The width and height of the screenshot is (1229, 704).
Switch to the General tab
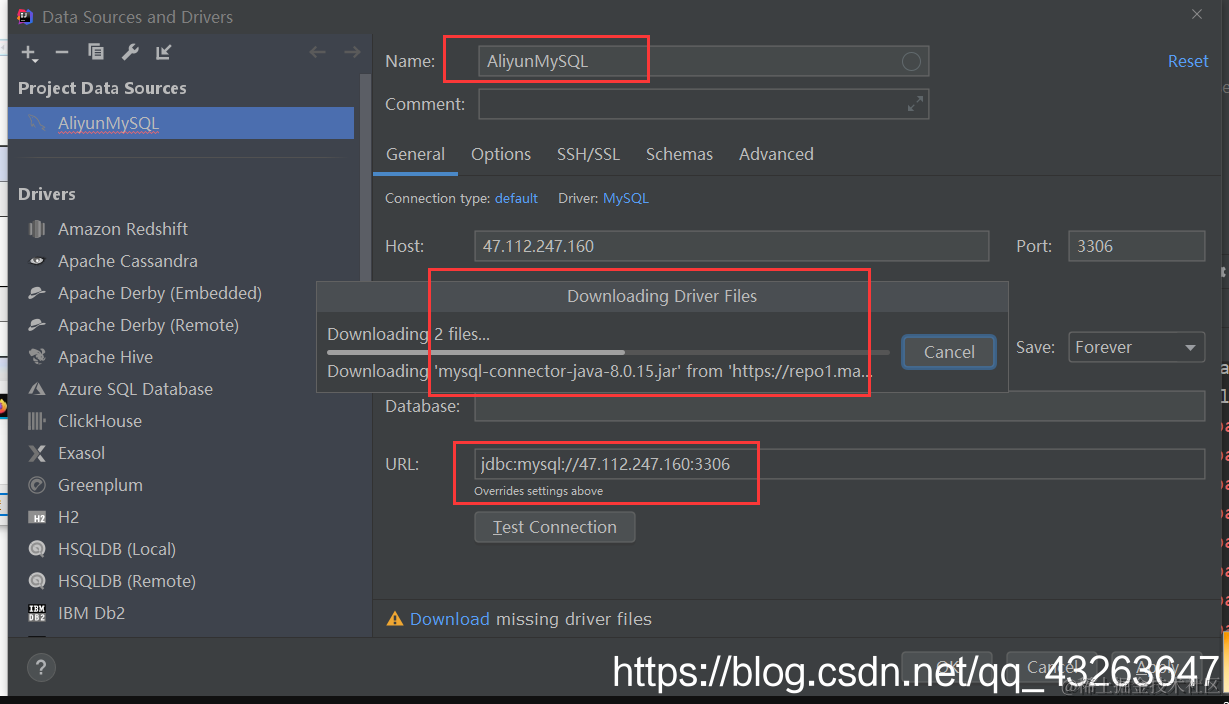click(415, 154)
